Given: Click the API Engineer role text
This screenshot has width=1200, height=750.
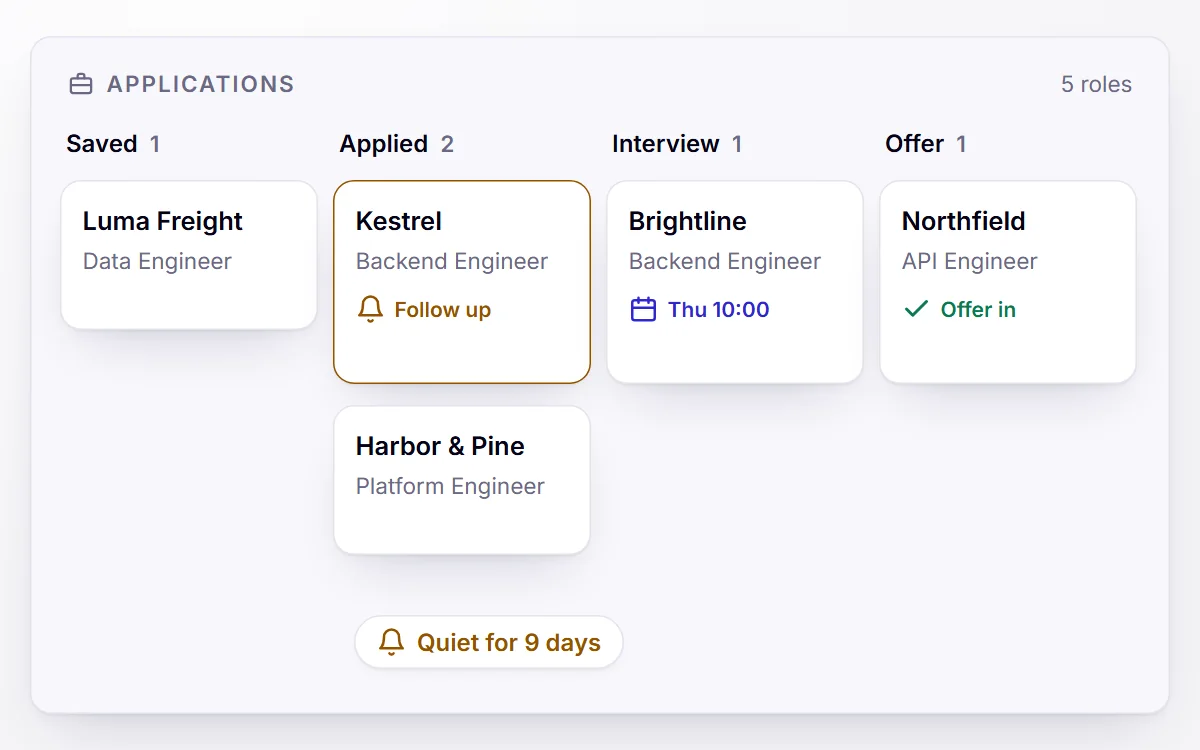Looking at the screenshot, I should click(970, 261).
